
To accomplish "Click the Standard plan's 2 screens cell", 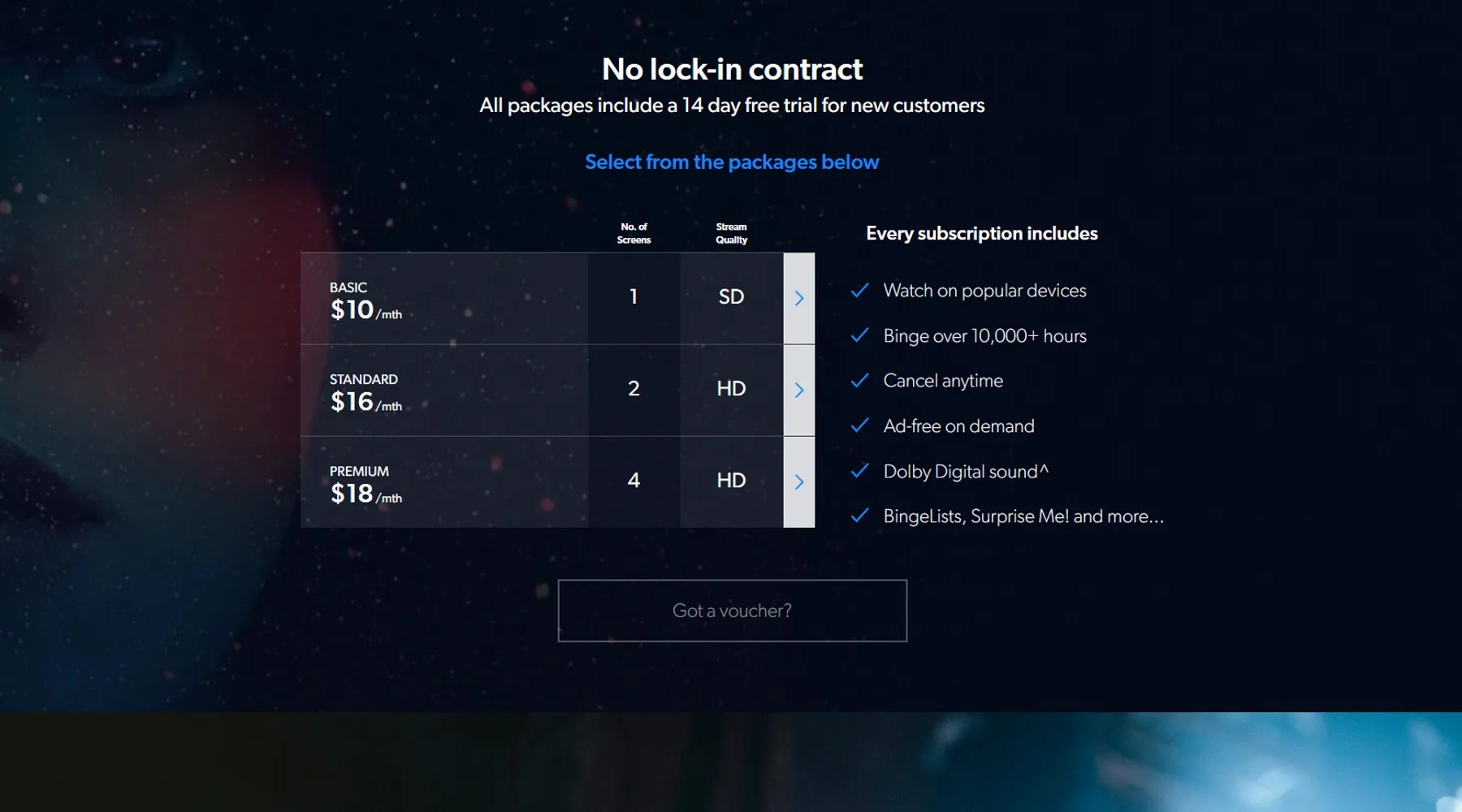I will [x=634, y=389].
